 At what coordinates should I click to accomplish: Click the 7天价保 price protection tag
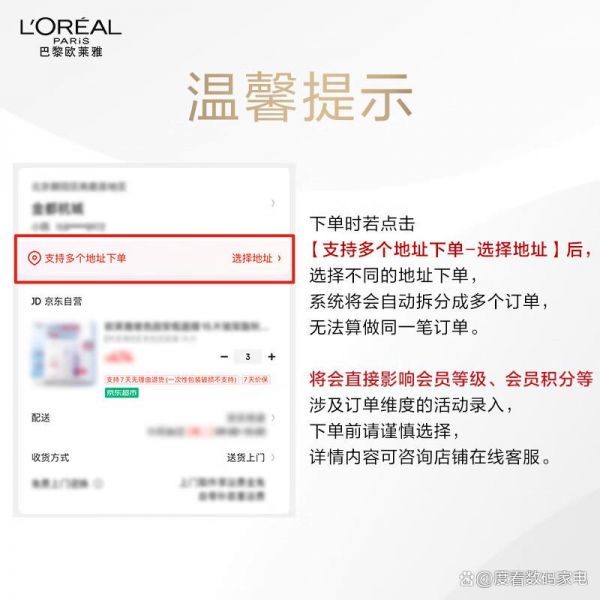coord(256,380)
